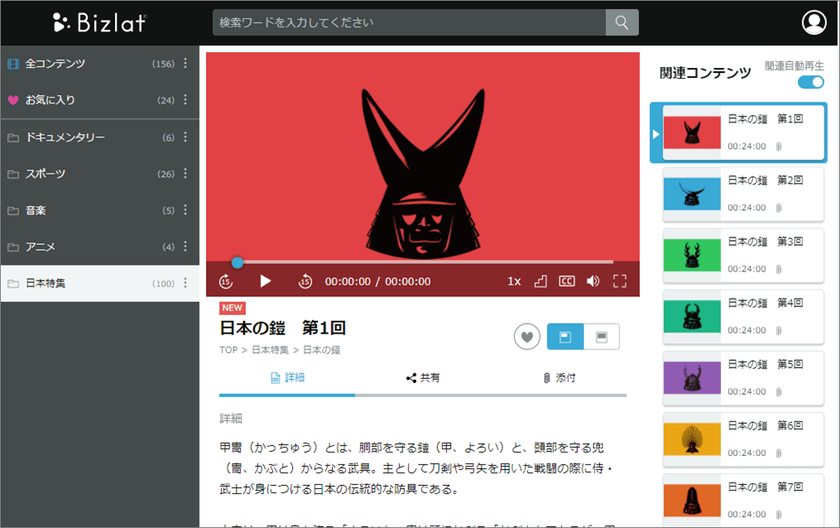This screenshot has width=840, height=528.
Task: Open options menu for スポーツ category
Action: (x=185, y=174)
